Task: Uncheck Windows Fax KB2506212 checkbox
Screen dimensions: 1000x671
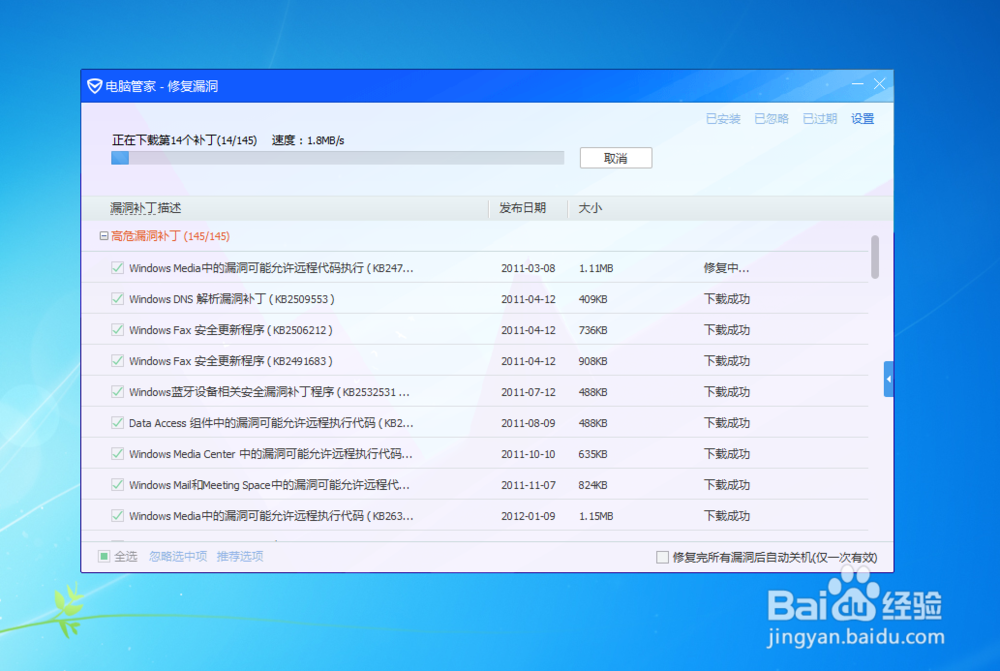Action: (x=117, y=330)
